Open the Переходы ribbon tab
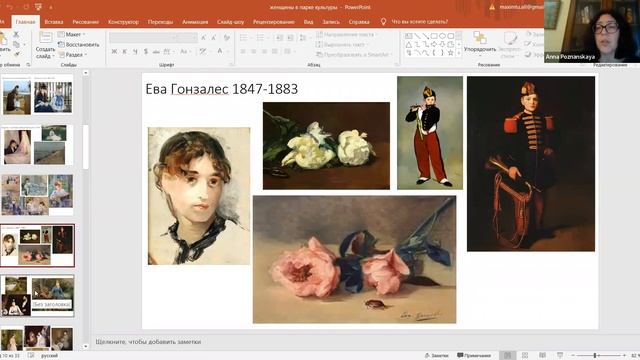The width and height of the screenshot is (640, 360). 160,22
